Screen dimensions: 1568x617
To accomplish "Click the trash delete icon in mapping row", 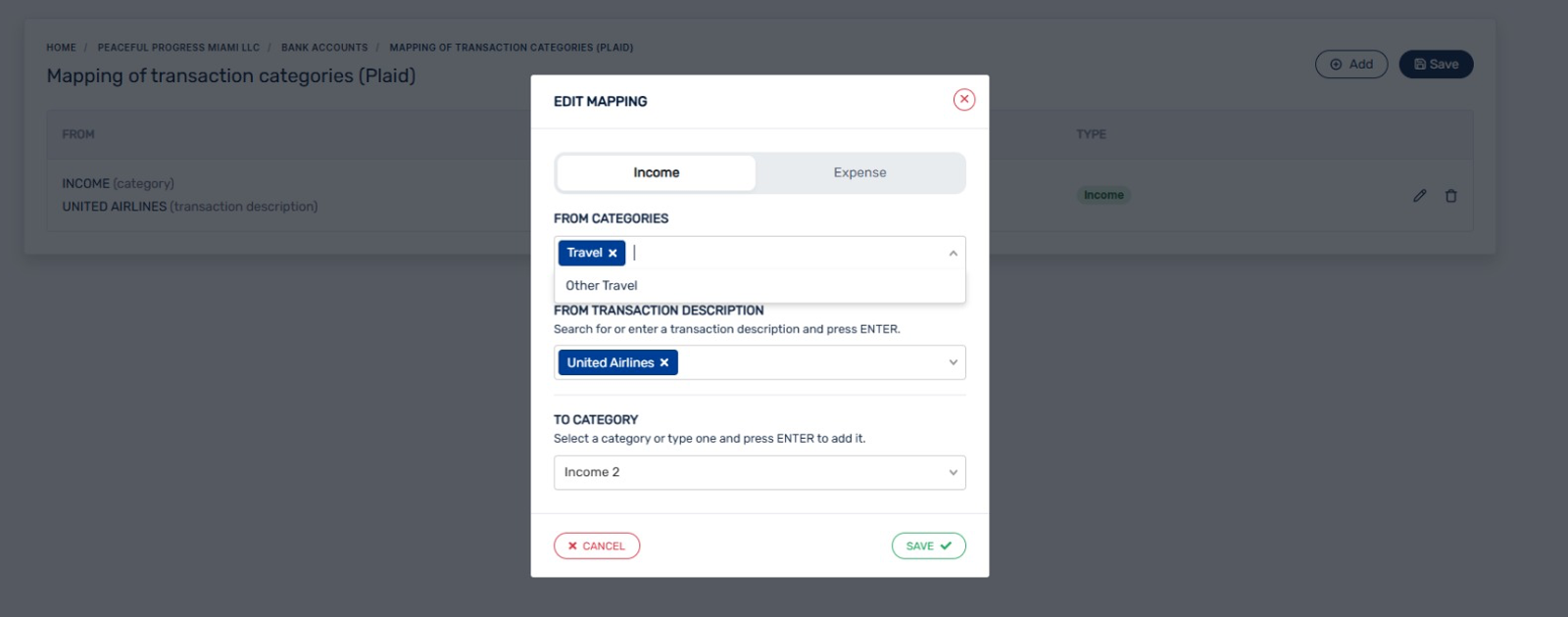I will point(1450,196).
